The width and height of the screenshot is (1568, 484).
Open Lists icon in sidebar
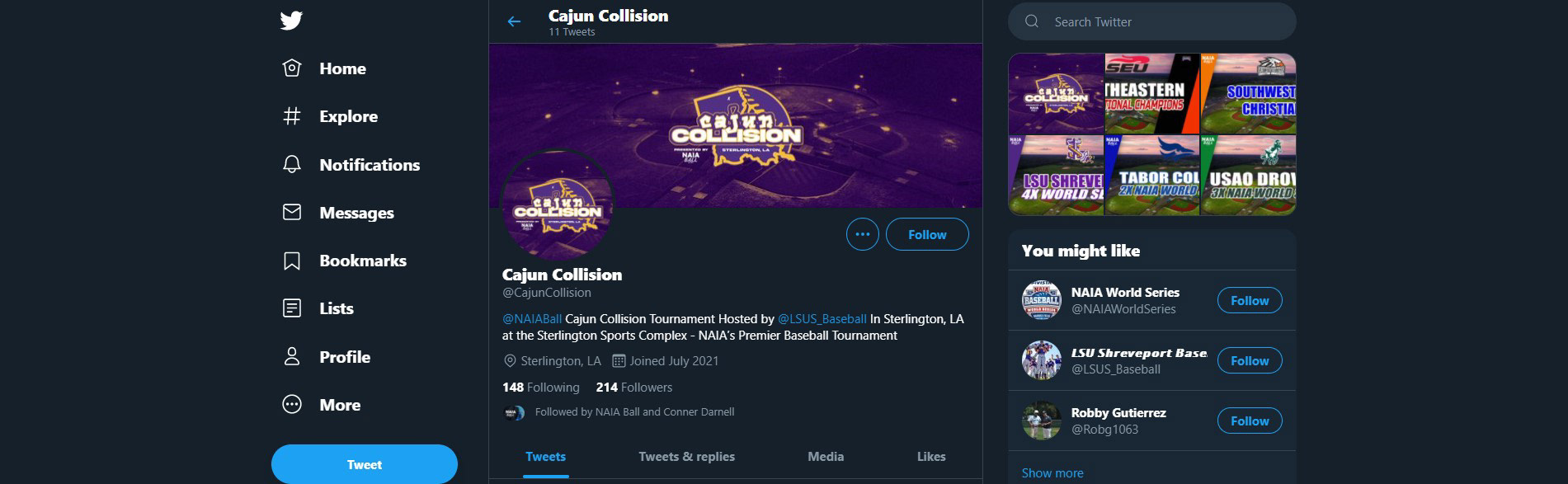(292, 308)
